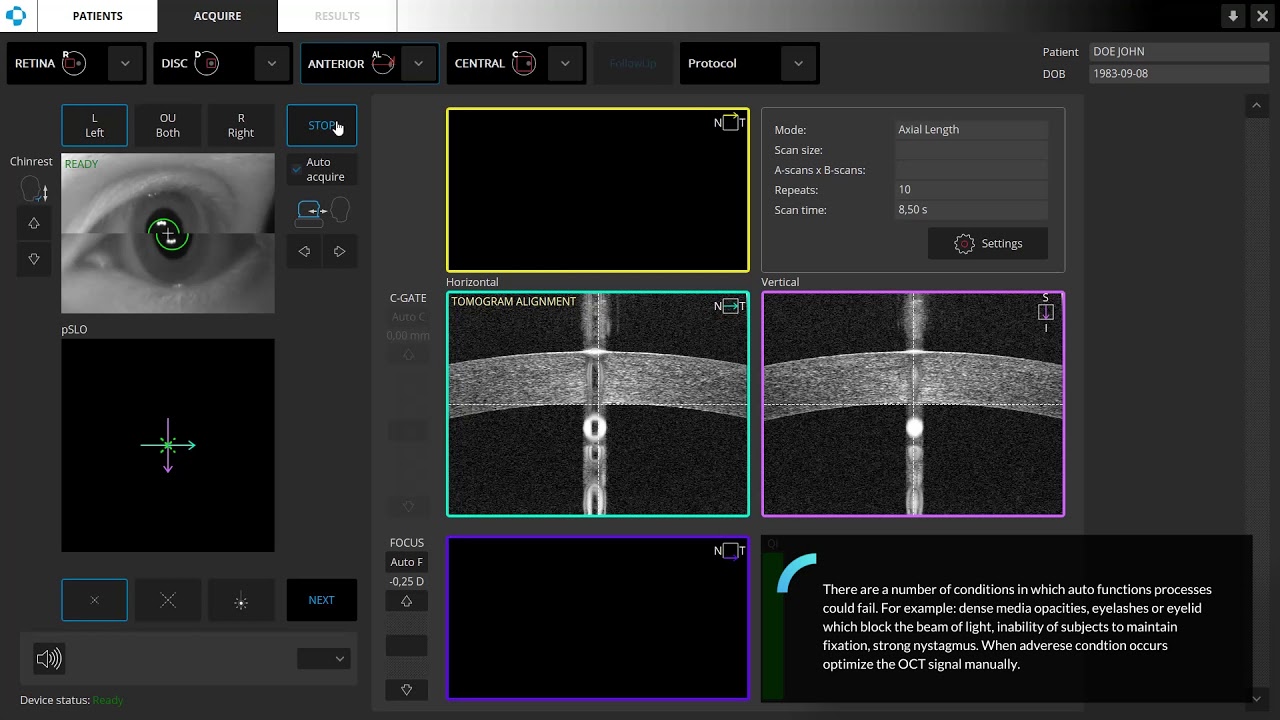Click the Device status Ready text
Image resolution: width=1280 pixels, height=720 pixels.
point(108,700)
